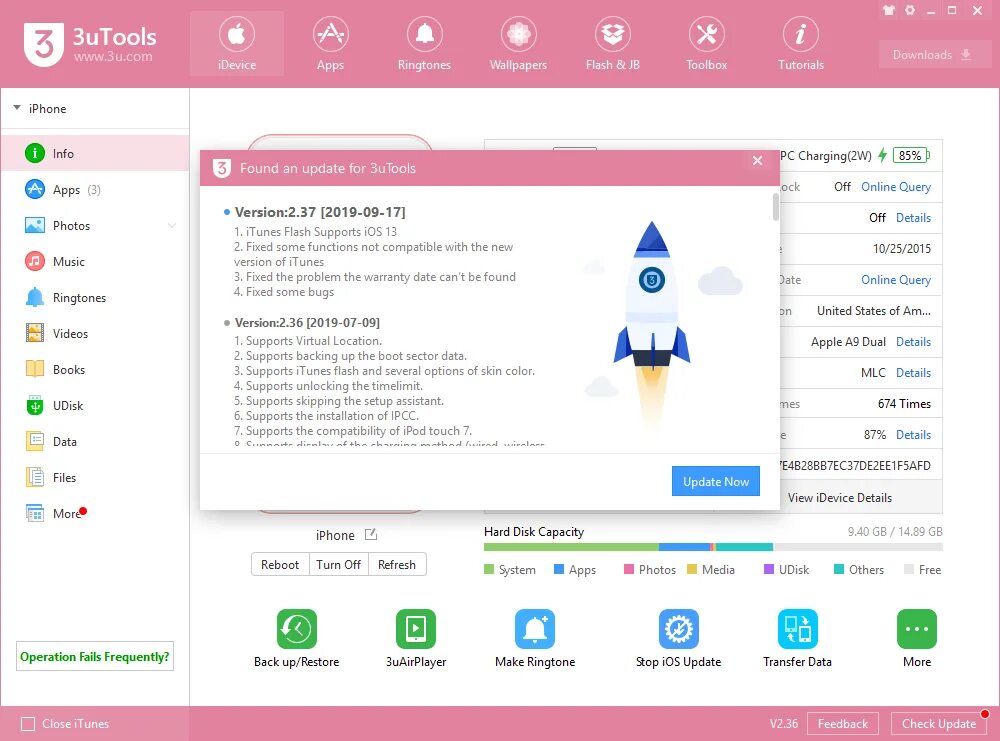Open Books in the sidebar
The height and width of the screenshot is (741, 1000).
(95, 369)
